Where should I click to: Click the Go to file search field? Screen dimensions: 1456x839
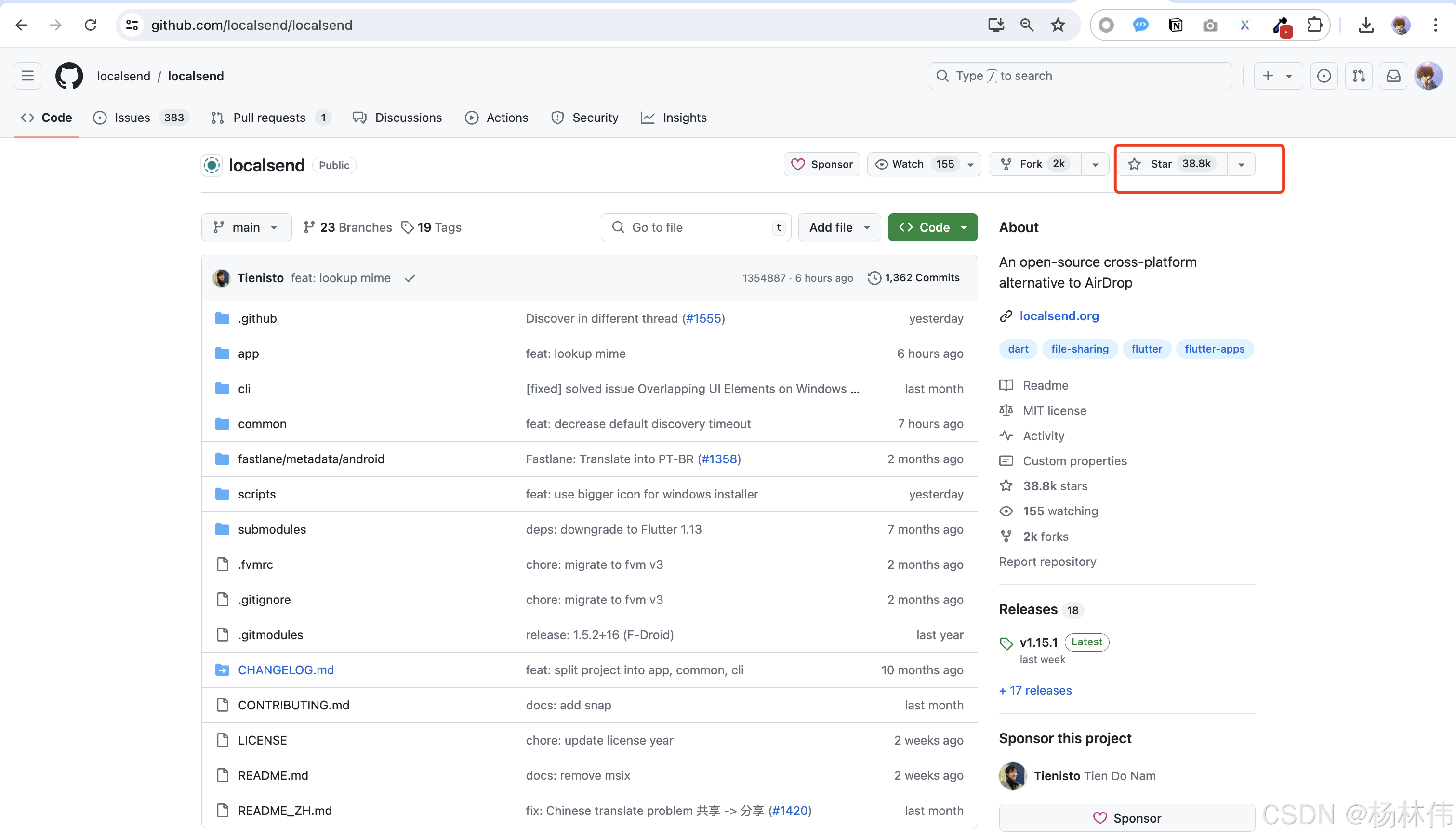695,227
